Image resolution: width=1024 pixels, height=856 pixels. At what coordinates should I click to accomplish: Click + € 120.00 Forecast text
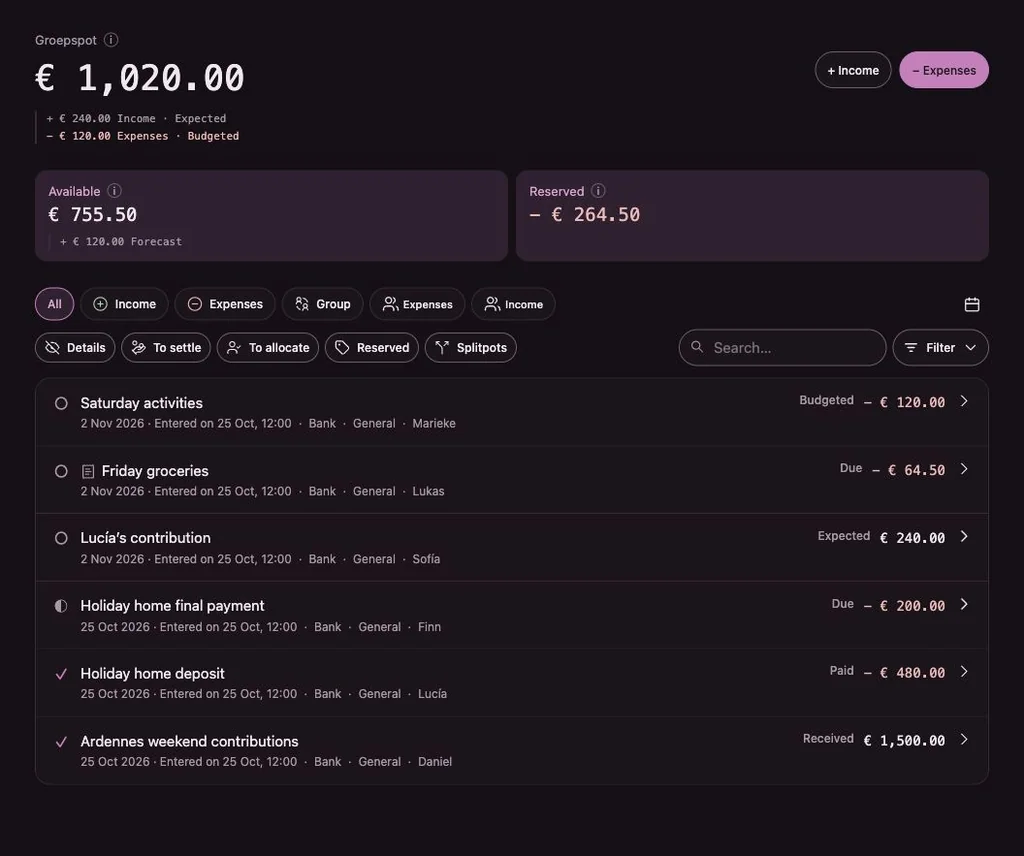121,242
